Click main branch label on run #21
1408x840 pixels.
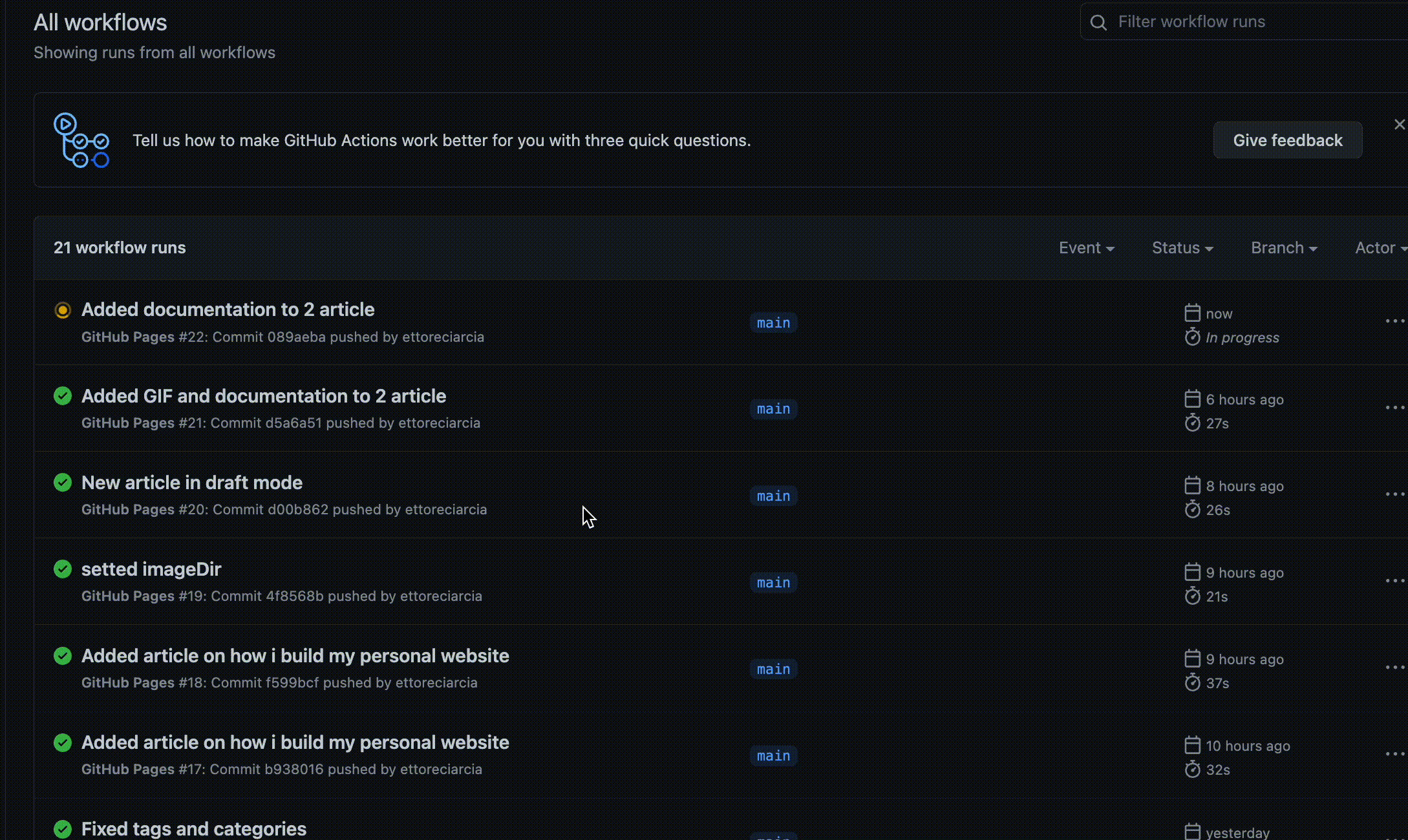coord(774,409)
